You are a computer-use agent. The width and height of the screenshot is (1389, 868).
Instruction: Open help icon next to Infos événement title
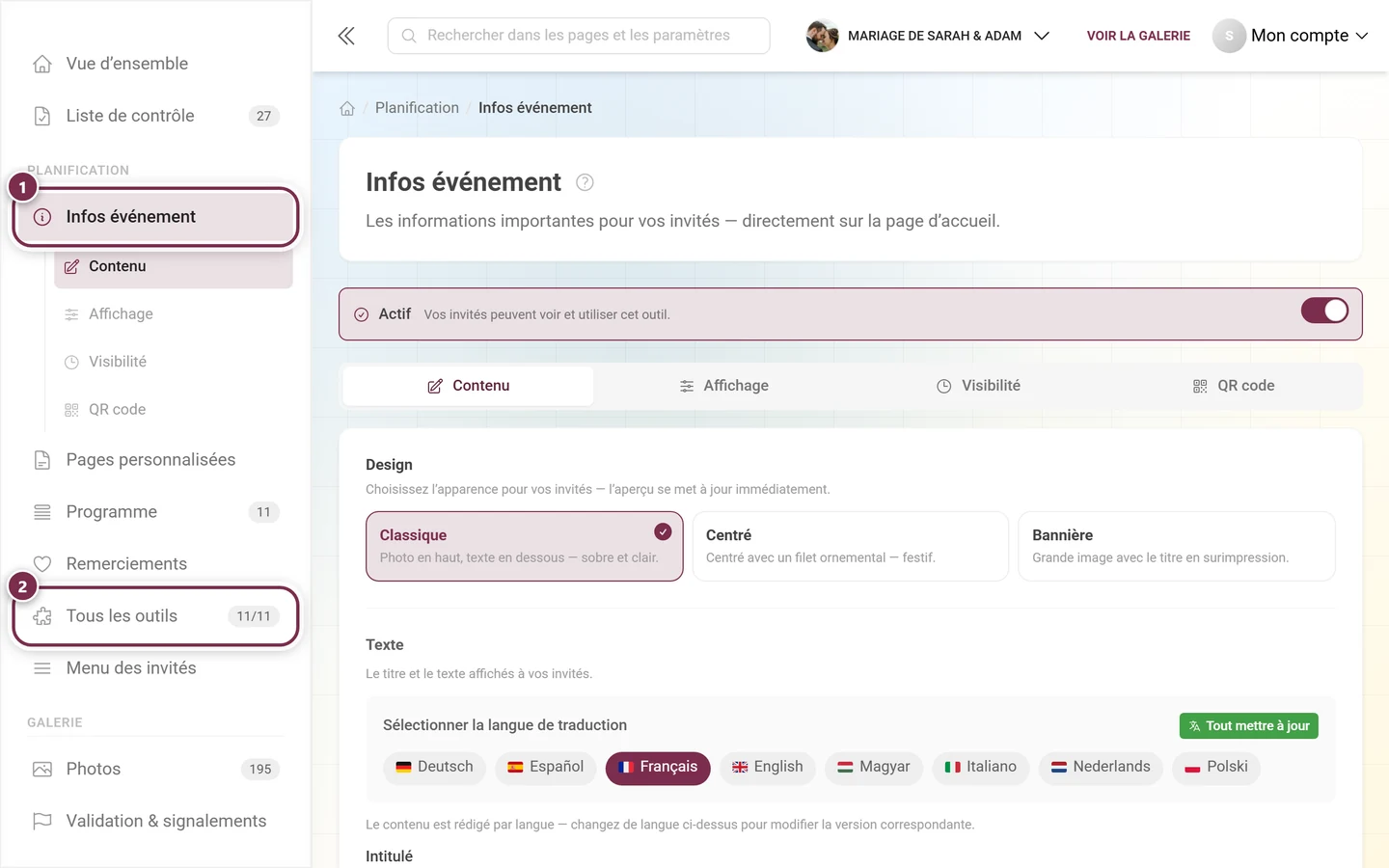585,182
